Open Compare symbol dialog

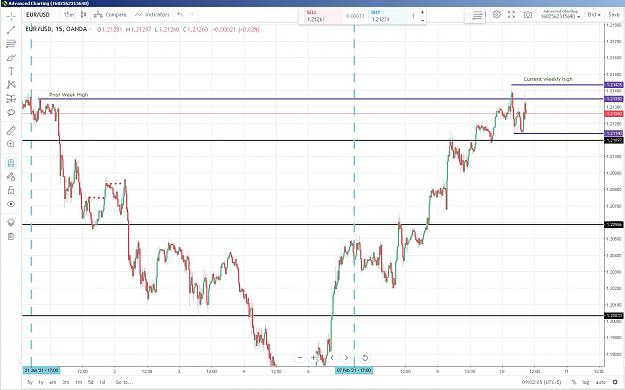tap(110, 15)
